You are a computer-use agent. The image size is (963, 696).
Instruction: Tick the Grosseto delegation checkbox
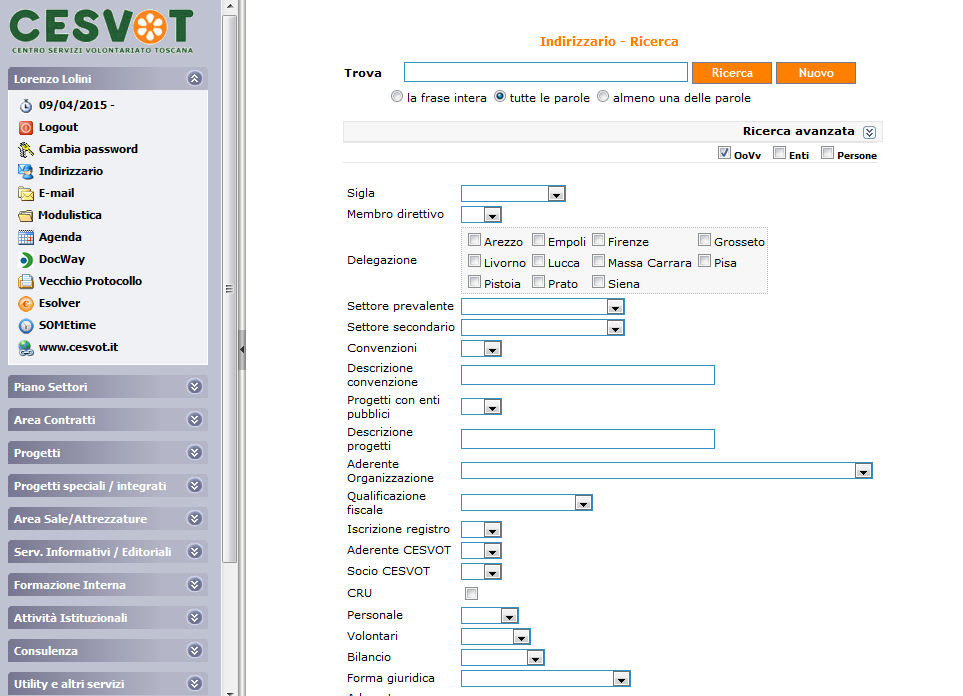(x=704, y=240)
